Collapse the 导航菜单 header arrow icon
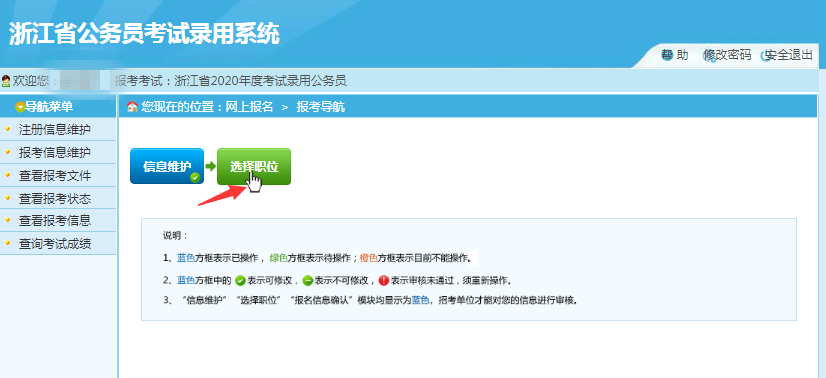Viewport: 826px width, 378px height. [x=21, y=107]
